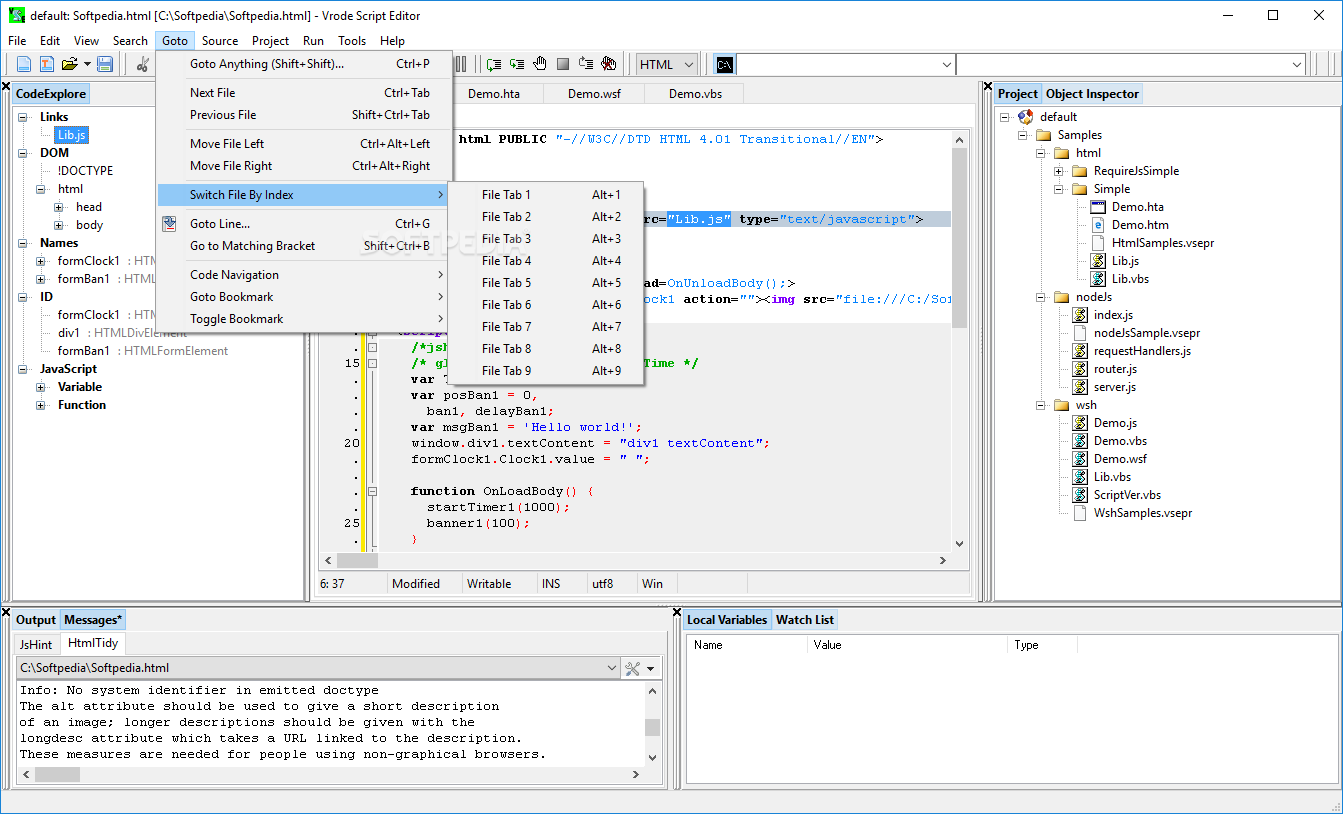Switch to the JsHint tab
This screenshot has height=814, width=1343.
[x=36, y=645]
